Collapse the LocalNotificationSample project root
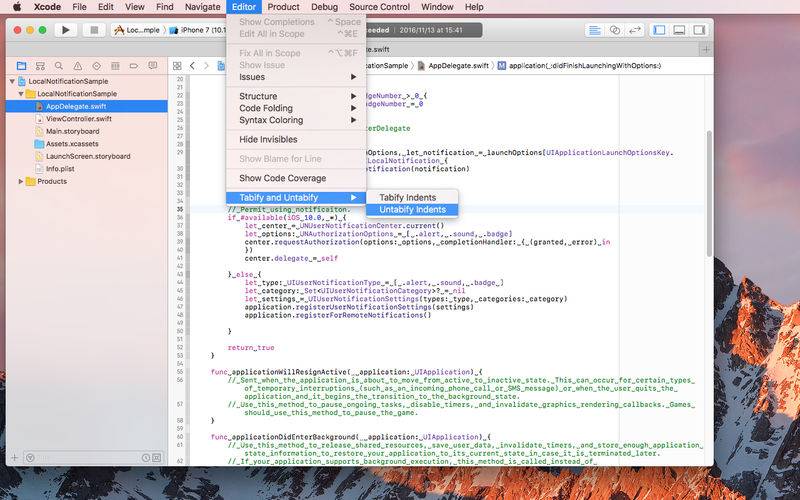This screenshot has height=500, width=800. [x=12, y=81]
